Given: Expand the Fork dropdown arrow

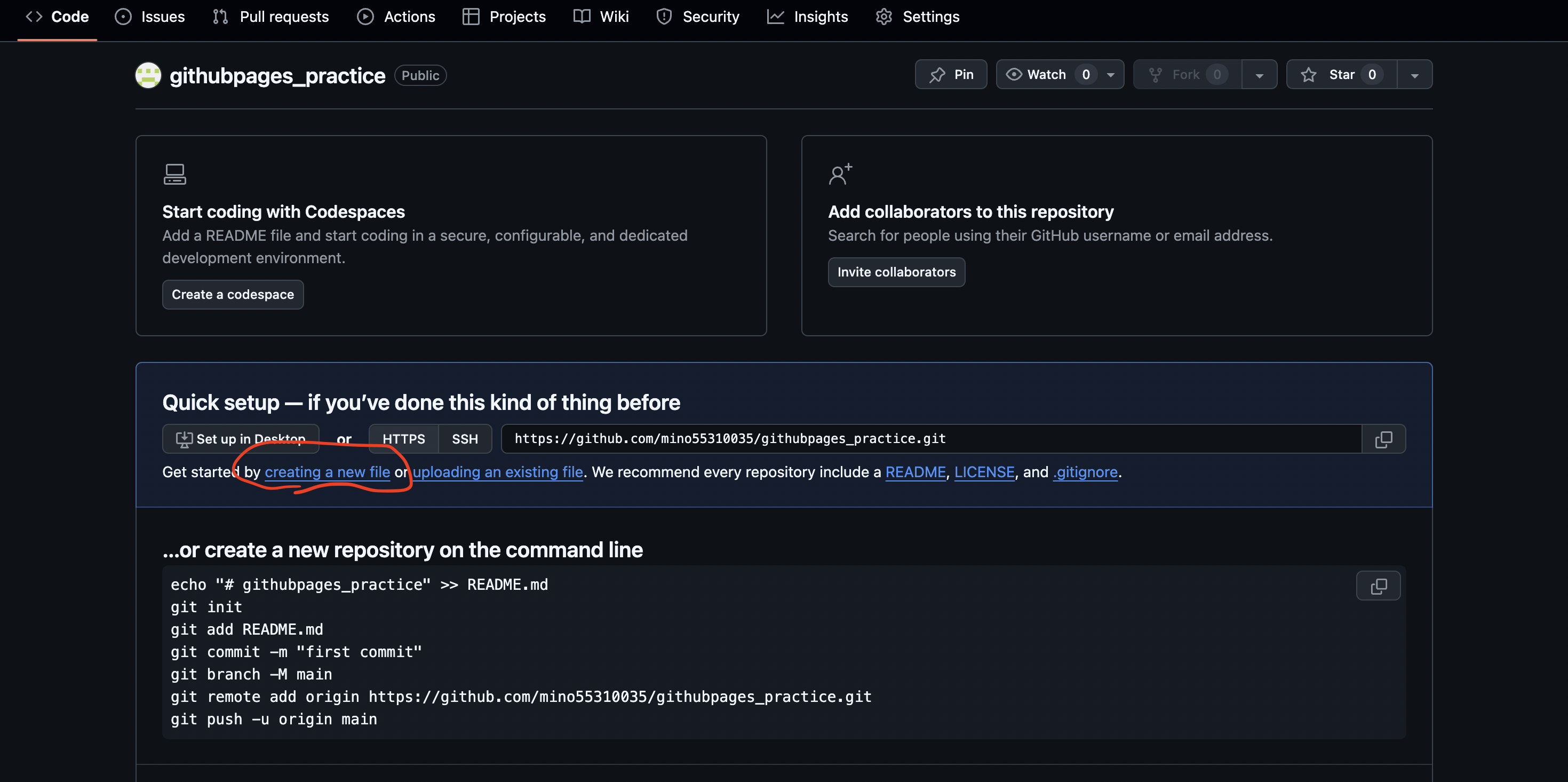Looking at the screenshot, I should [1260, 74].
